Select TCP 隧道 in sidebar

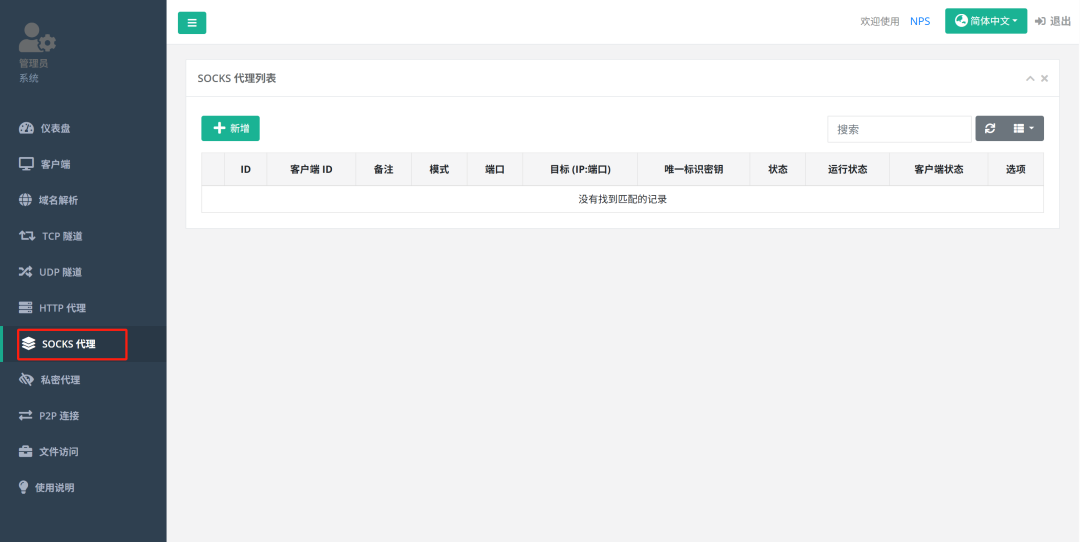83,236
